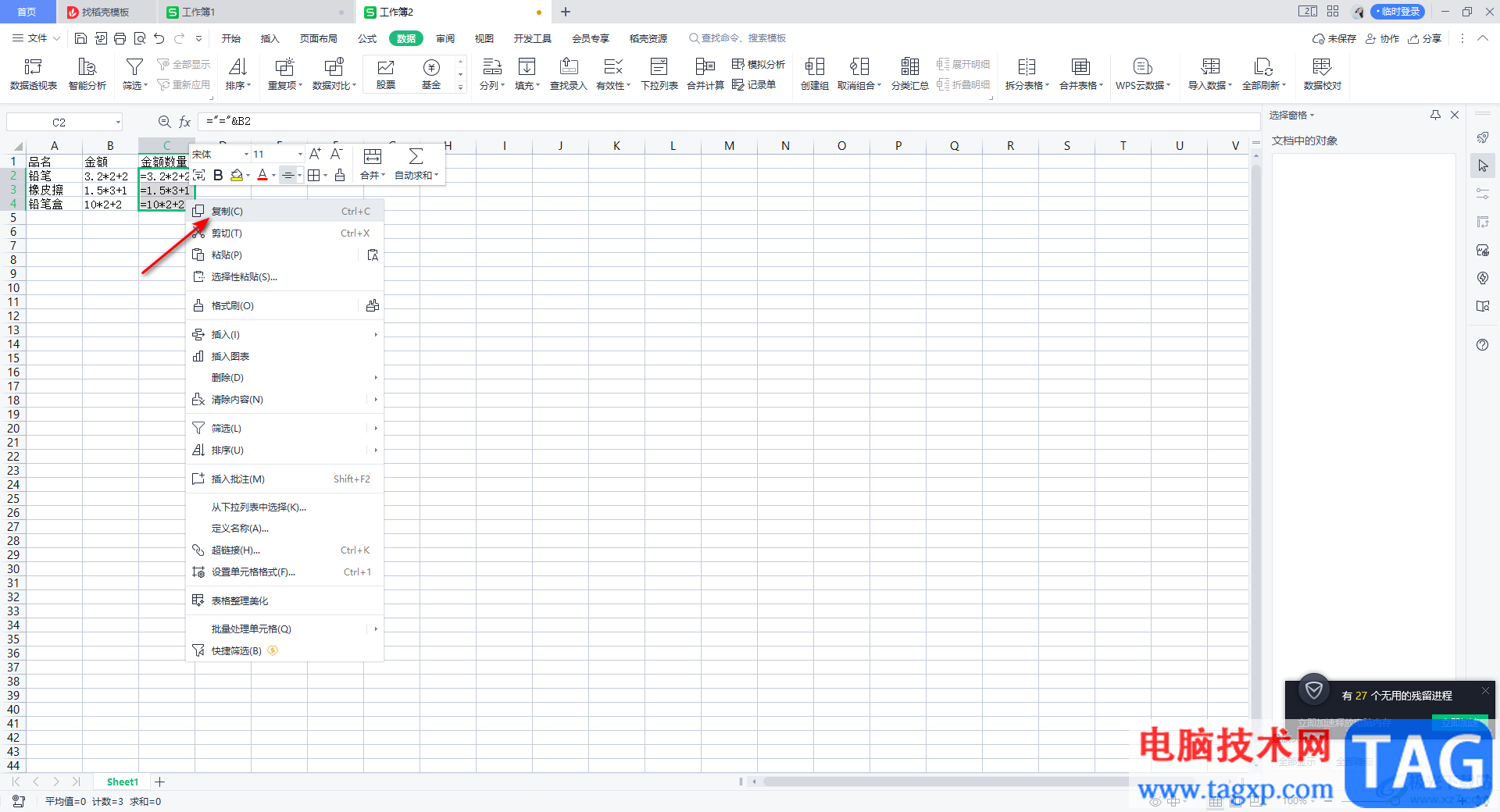
Task: Click the 重复项 duplicates icon
Action: tap(284, 67)
